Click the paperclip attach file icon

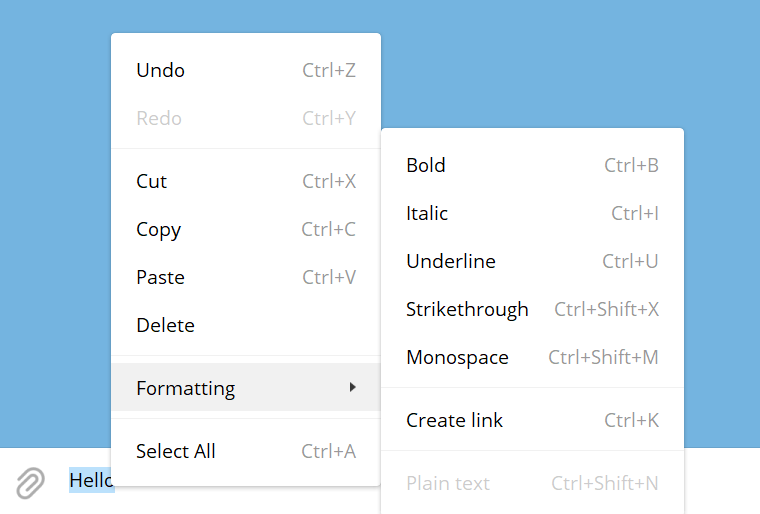(31, 483)
